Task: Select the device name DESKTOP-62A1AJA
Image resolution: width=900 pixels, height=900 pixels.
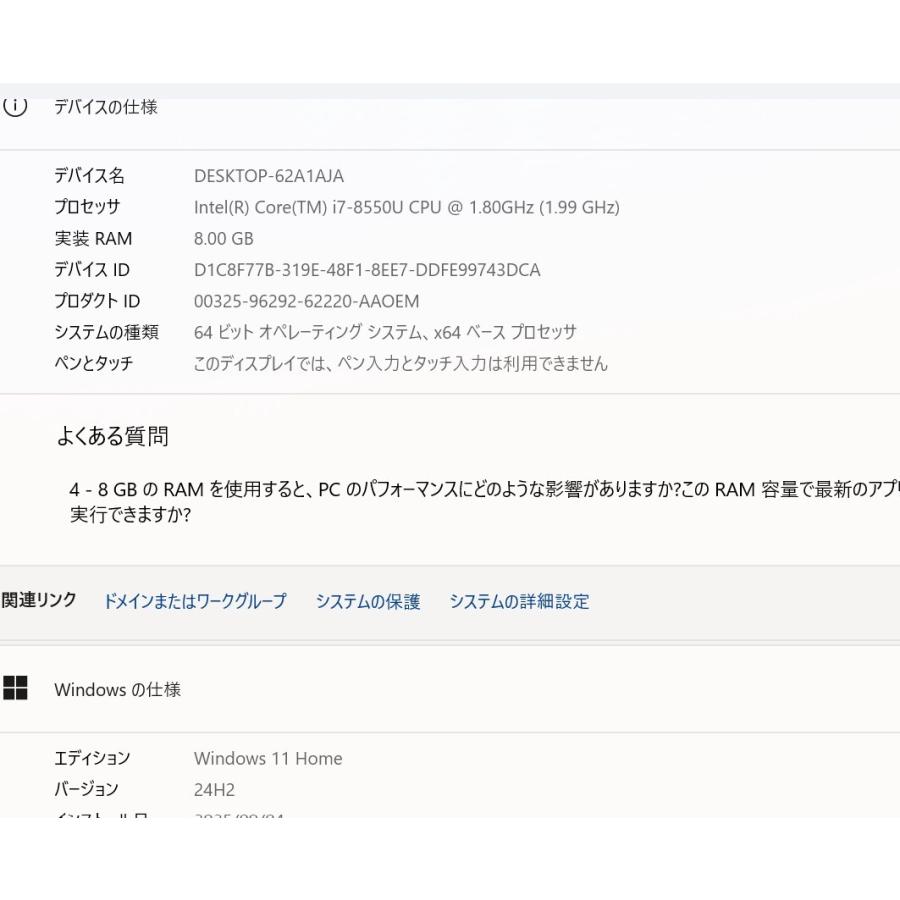Action: (269, 176)
